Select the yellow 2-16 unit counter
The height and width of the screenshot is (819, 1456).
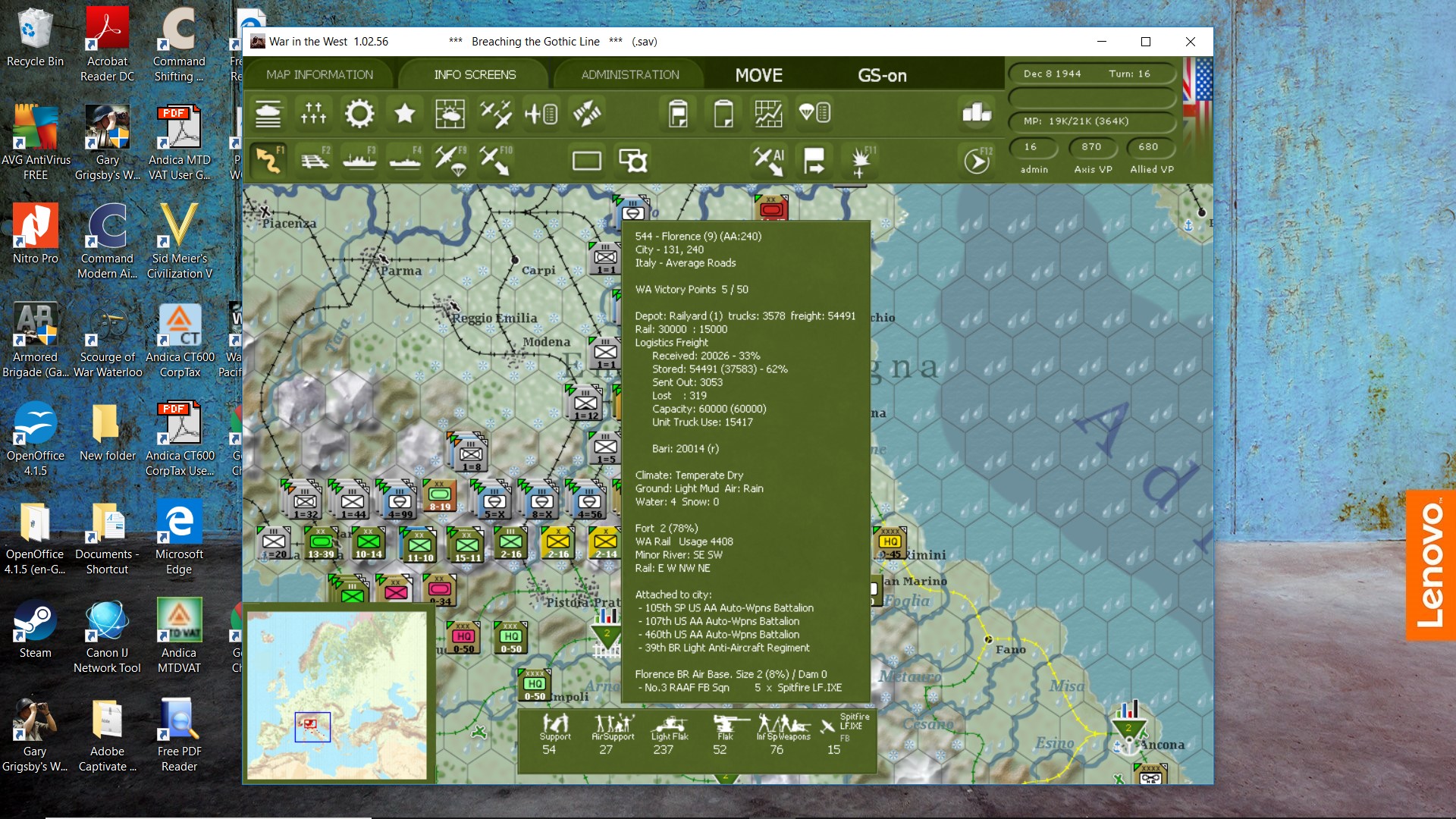coord(558,543)
